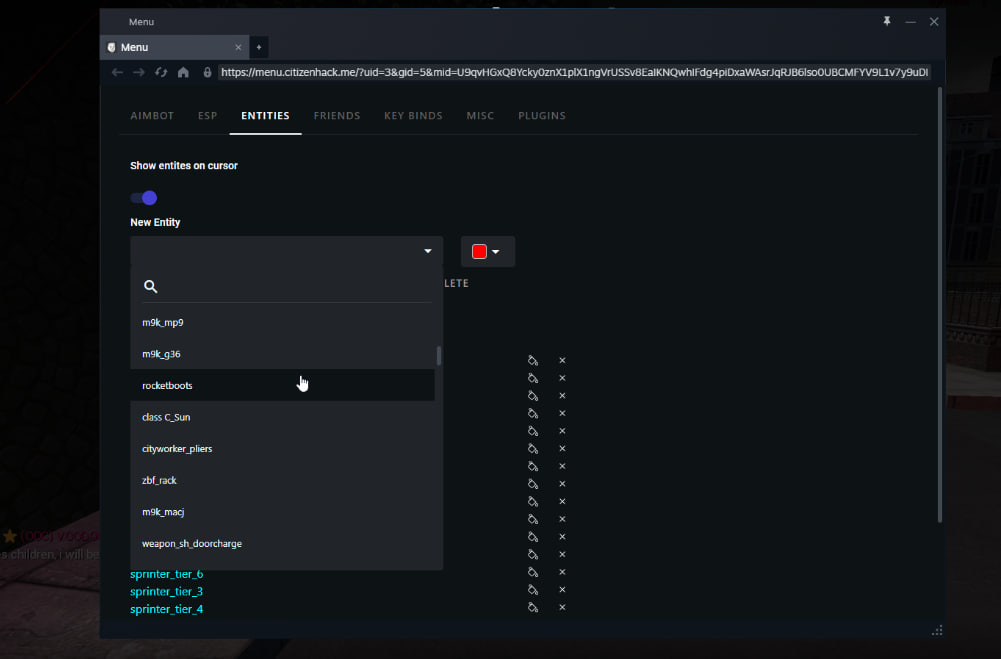The height and width of the screenshot is (659, 1001).
Task: Click the search magnifier in the dropdown
Action: 150,287
